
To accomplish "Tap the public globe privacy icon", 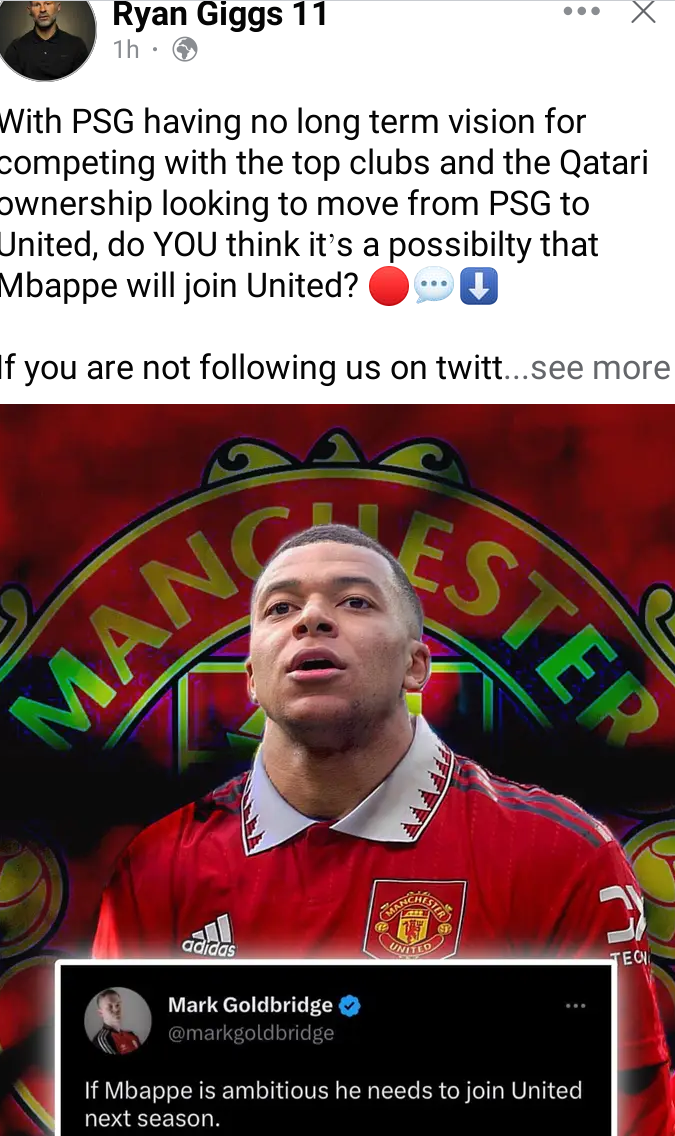I will (185, 49).
